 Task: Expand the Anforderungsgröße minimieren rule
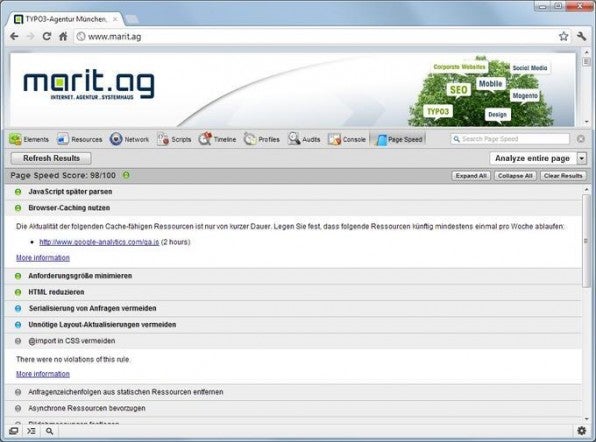coord(293,276)
